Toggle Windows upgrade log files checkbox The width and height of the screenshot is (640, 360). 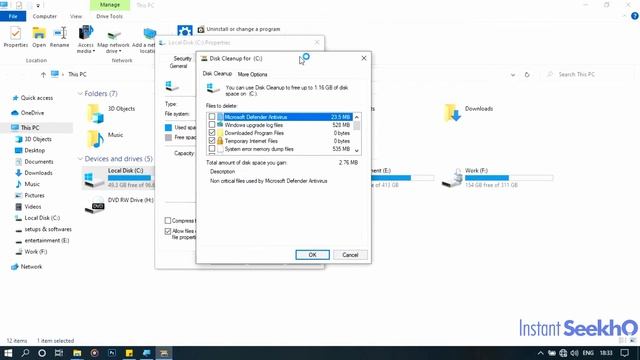[x=212, y=124]
